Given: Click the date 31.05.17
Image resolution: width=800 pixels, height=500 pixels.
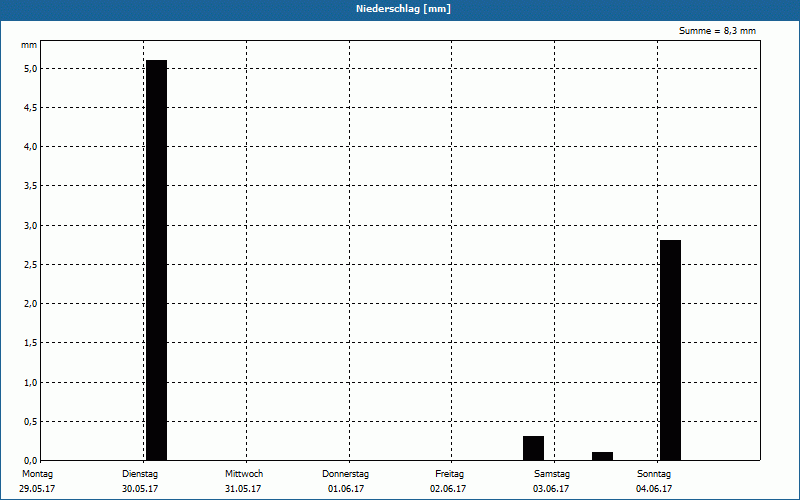Looking at the screenshot, I should 243,489.
